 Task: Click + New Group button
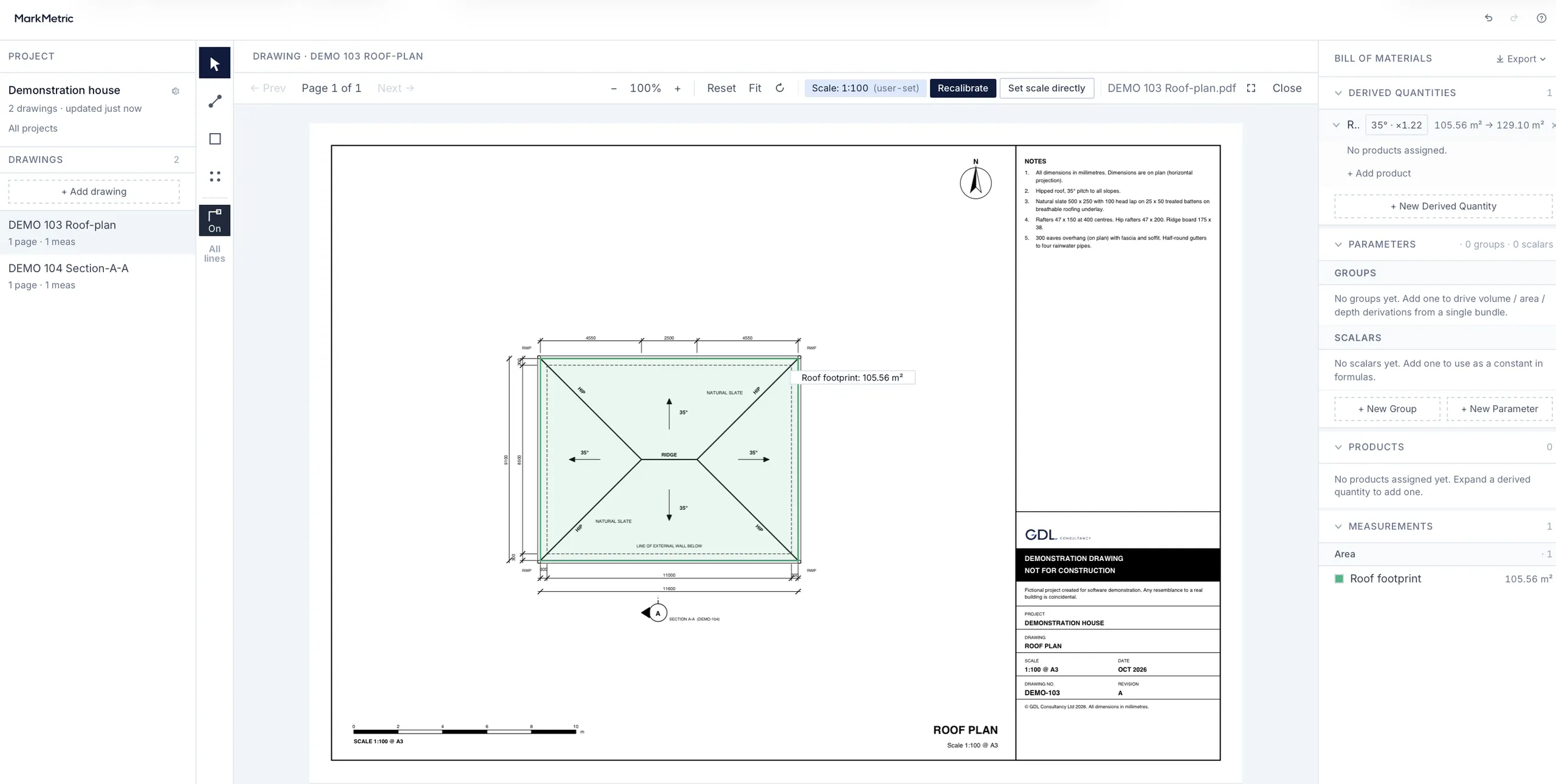pos(1387,409)
